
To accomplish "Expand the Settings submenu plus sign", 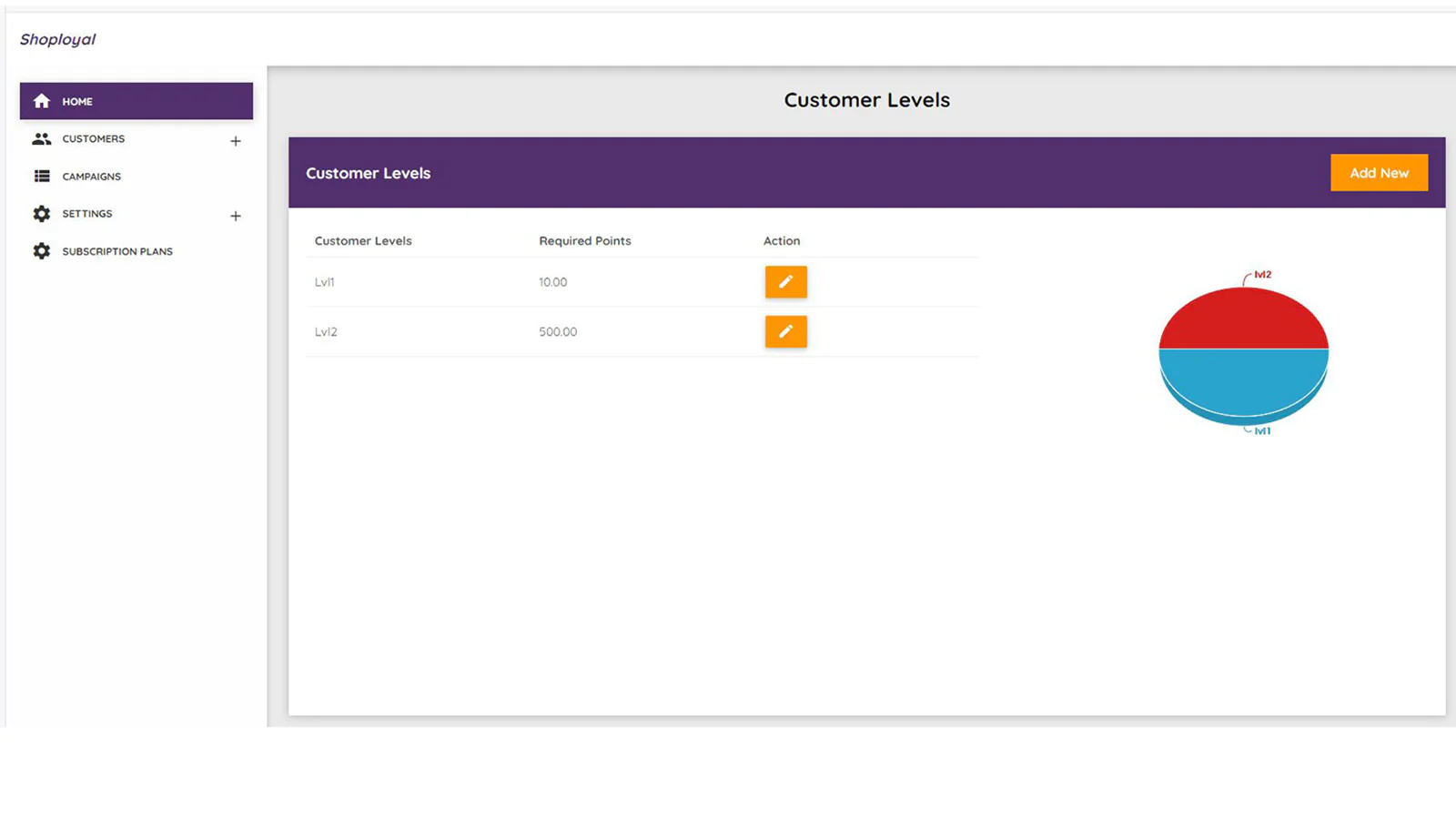I will [x=236, y=216].
